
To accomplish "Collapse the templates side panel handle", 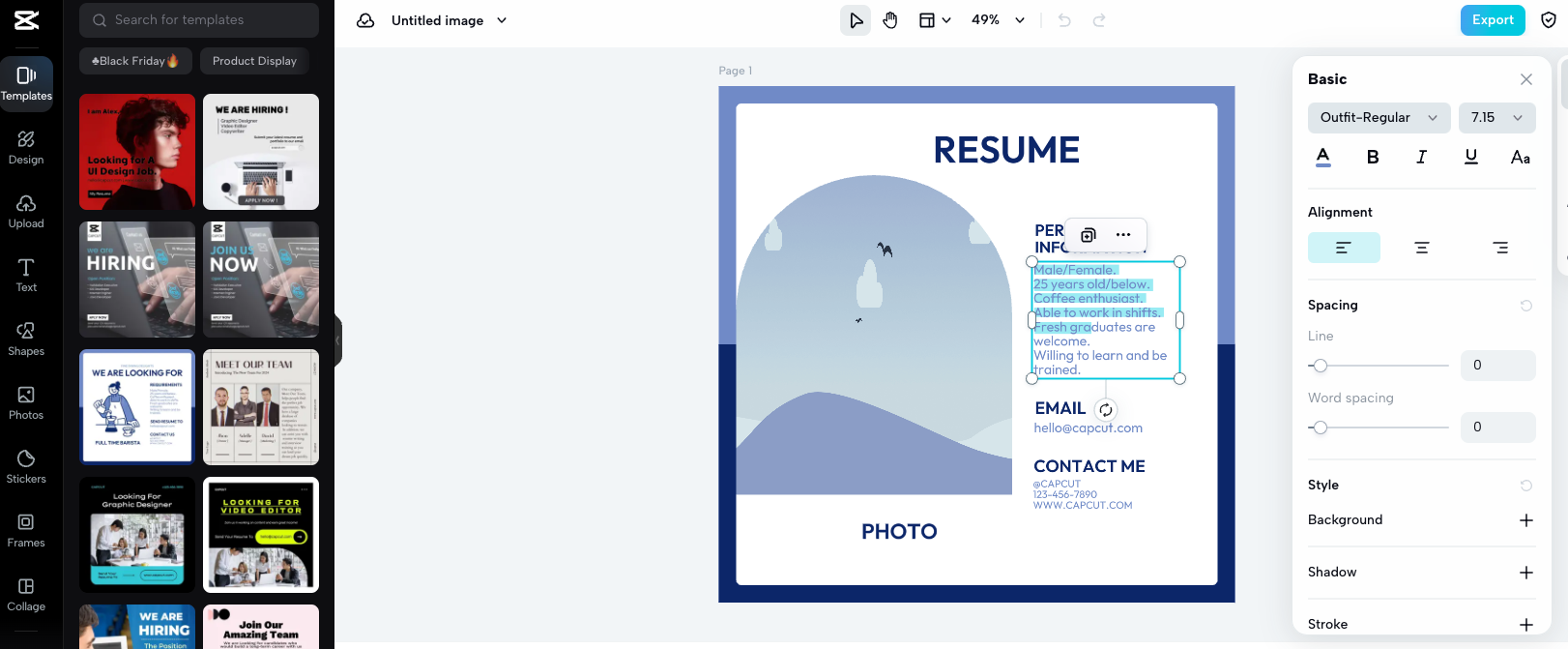I will [x=338, y=340].
